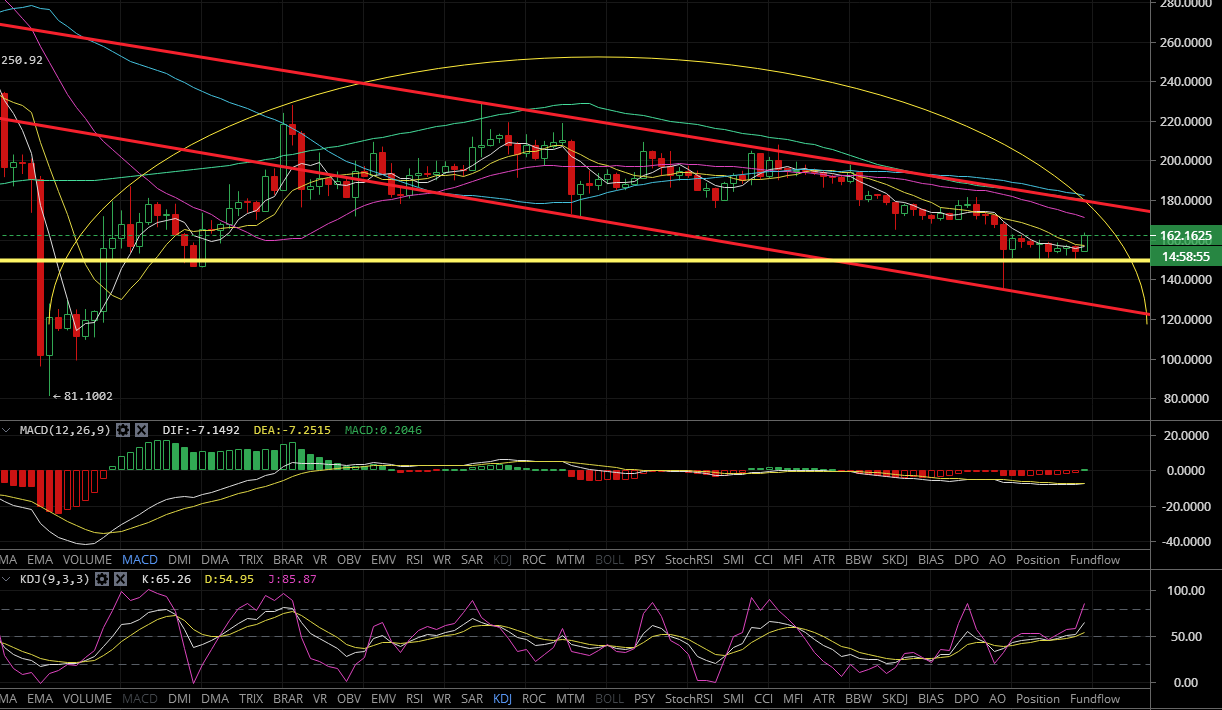Select TRIX in the KDJ panel's indicator row
The image size is (1222, 710).
click(252, 698)
